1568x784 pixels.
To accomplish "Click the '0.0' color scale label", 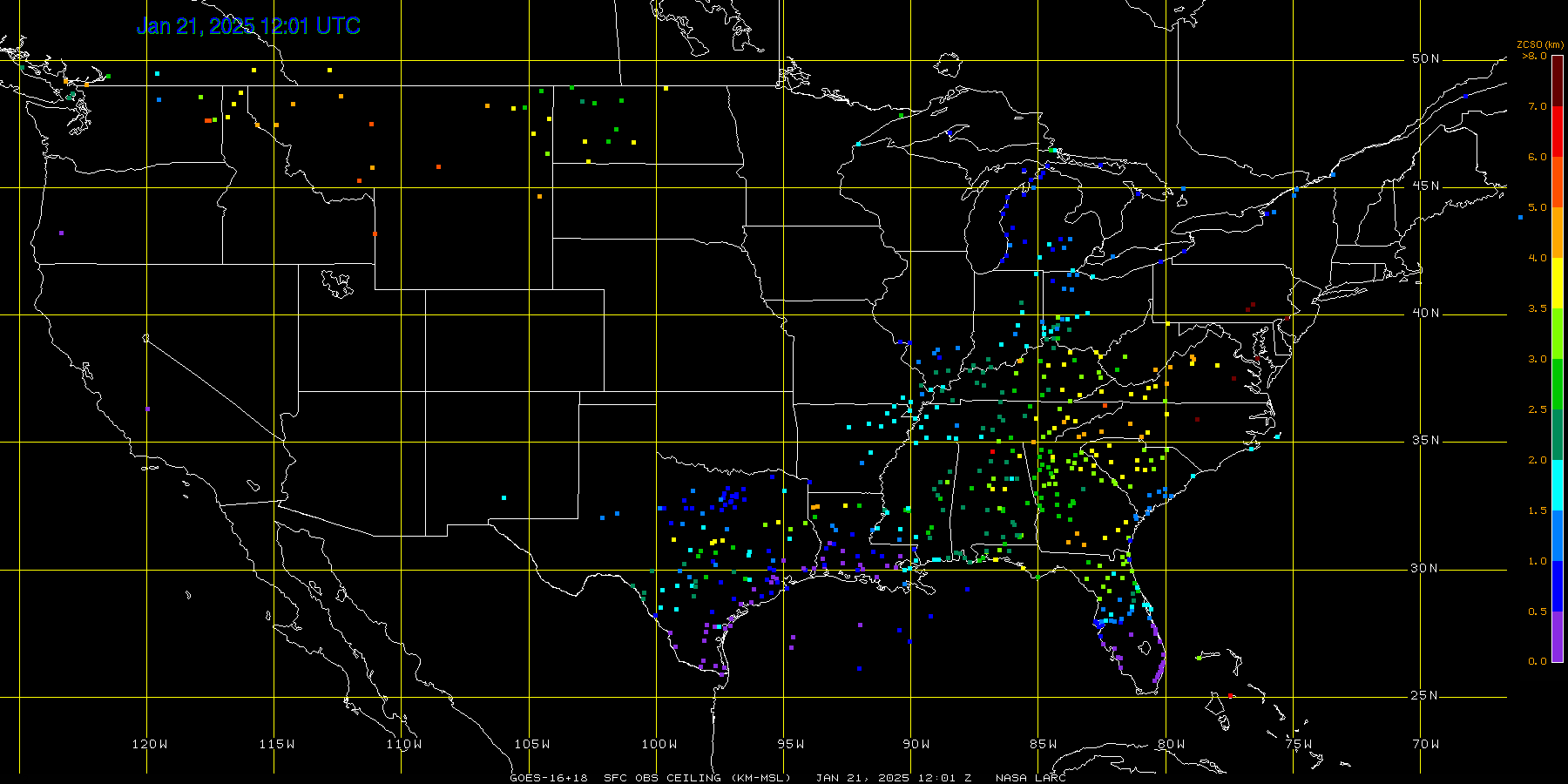I will pos(1538,661).
